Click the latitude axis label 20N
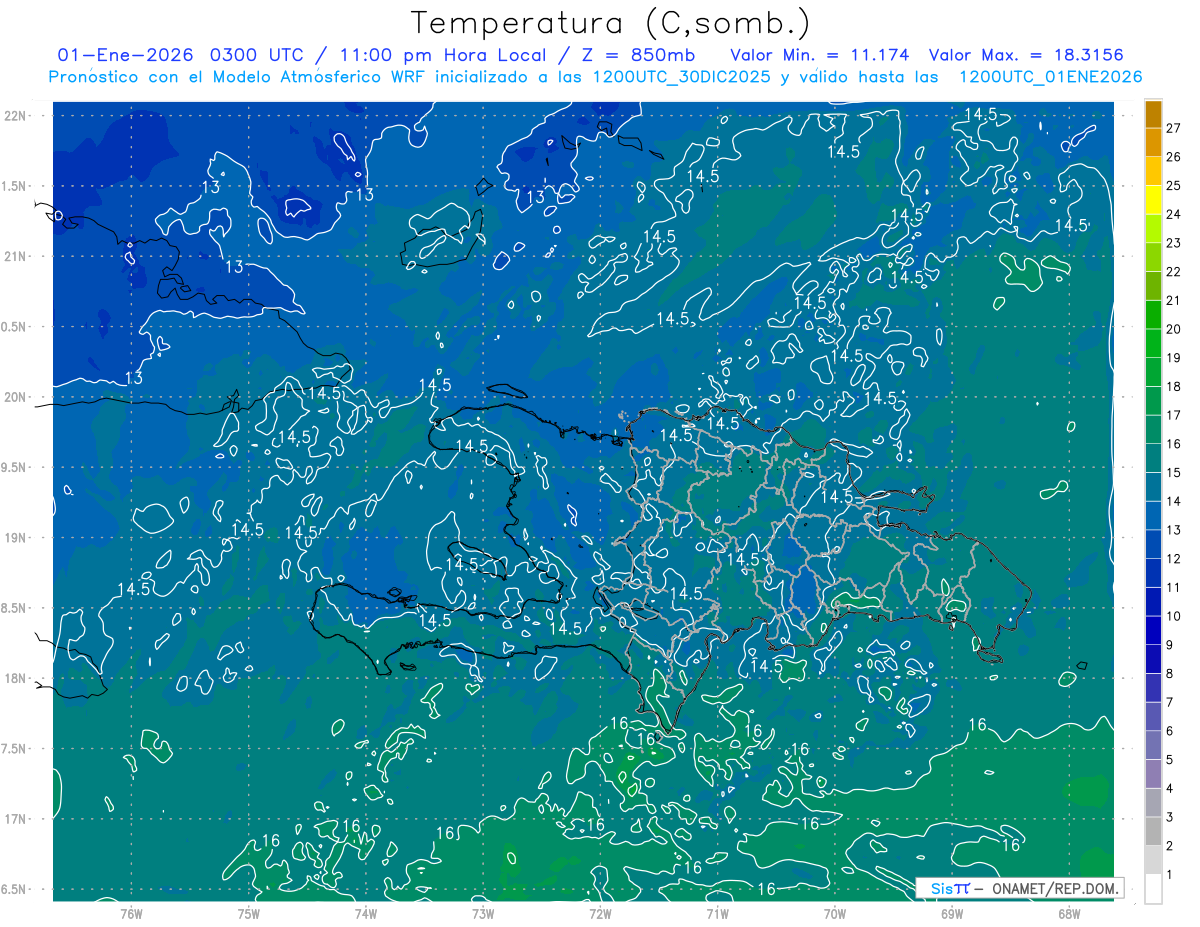Screen dimensions: 1200x927 click(16, 397)
